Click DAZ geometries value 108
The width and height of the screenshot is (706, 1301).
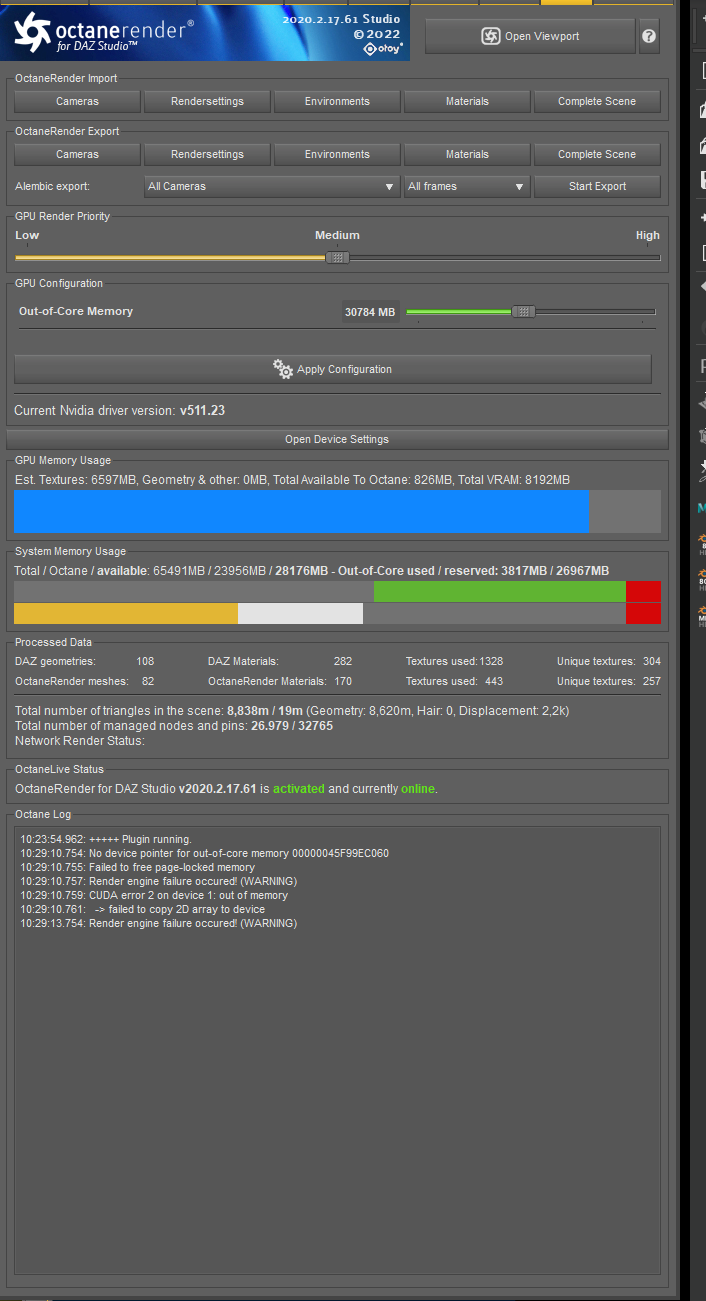click(x=145, y=661)
